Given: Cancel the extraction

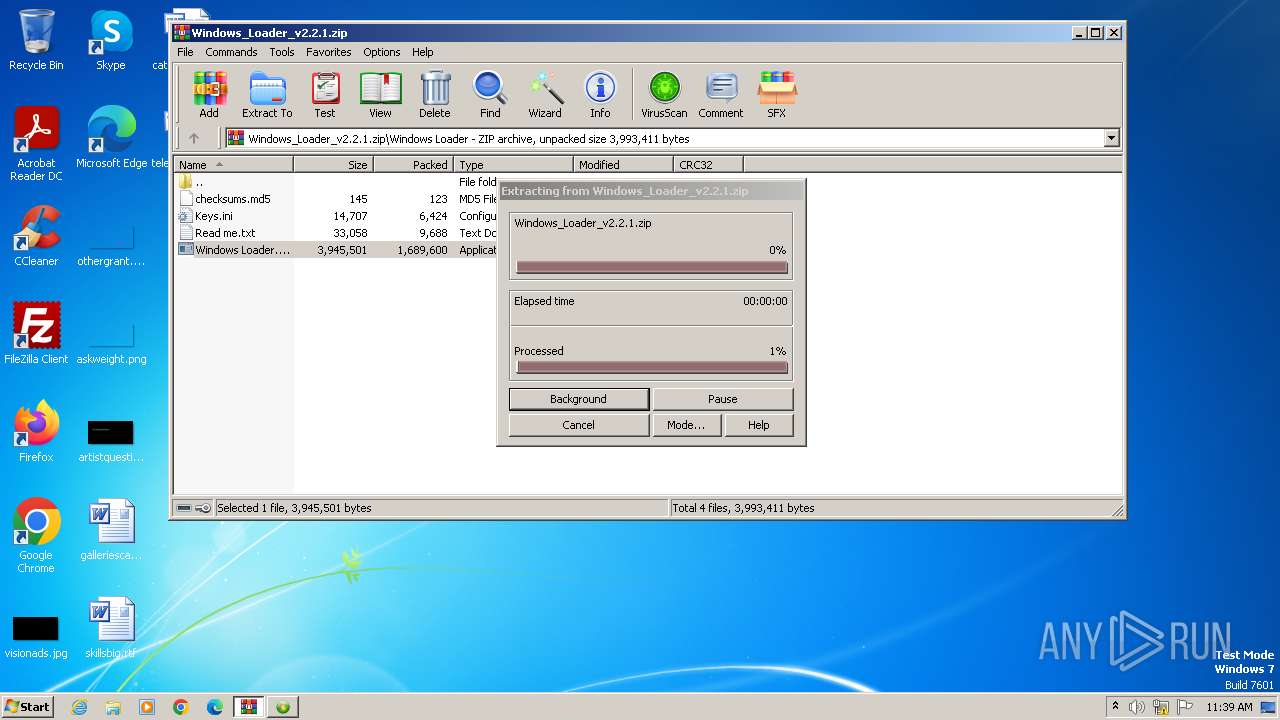Looking at the screenshot, I should tap(578, 425).
